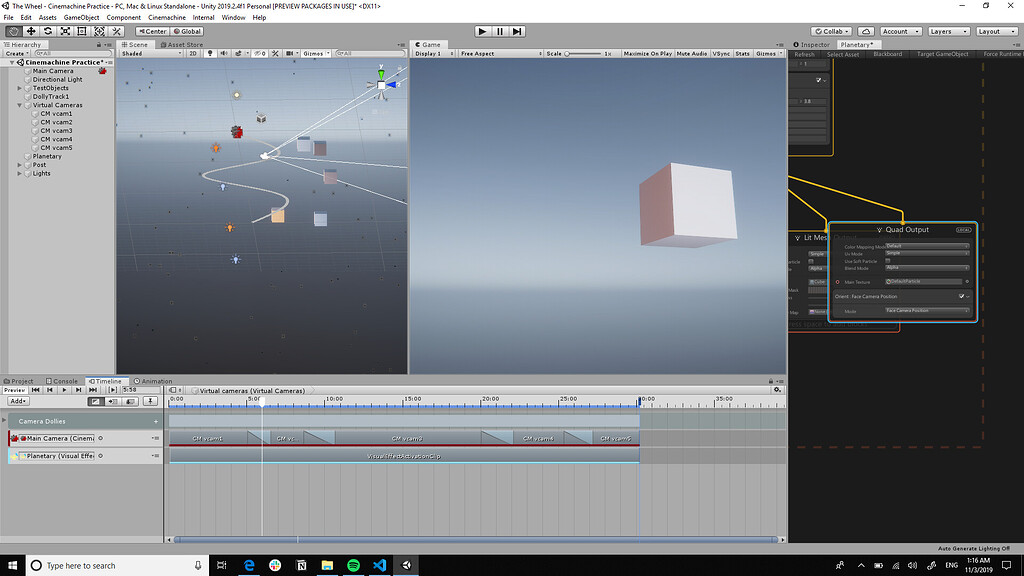
Task: Select the Hand pan tool
Action: tap(13, 31)
